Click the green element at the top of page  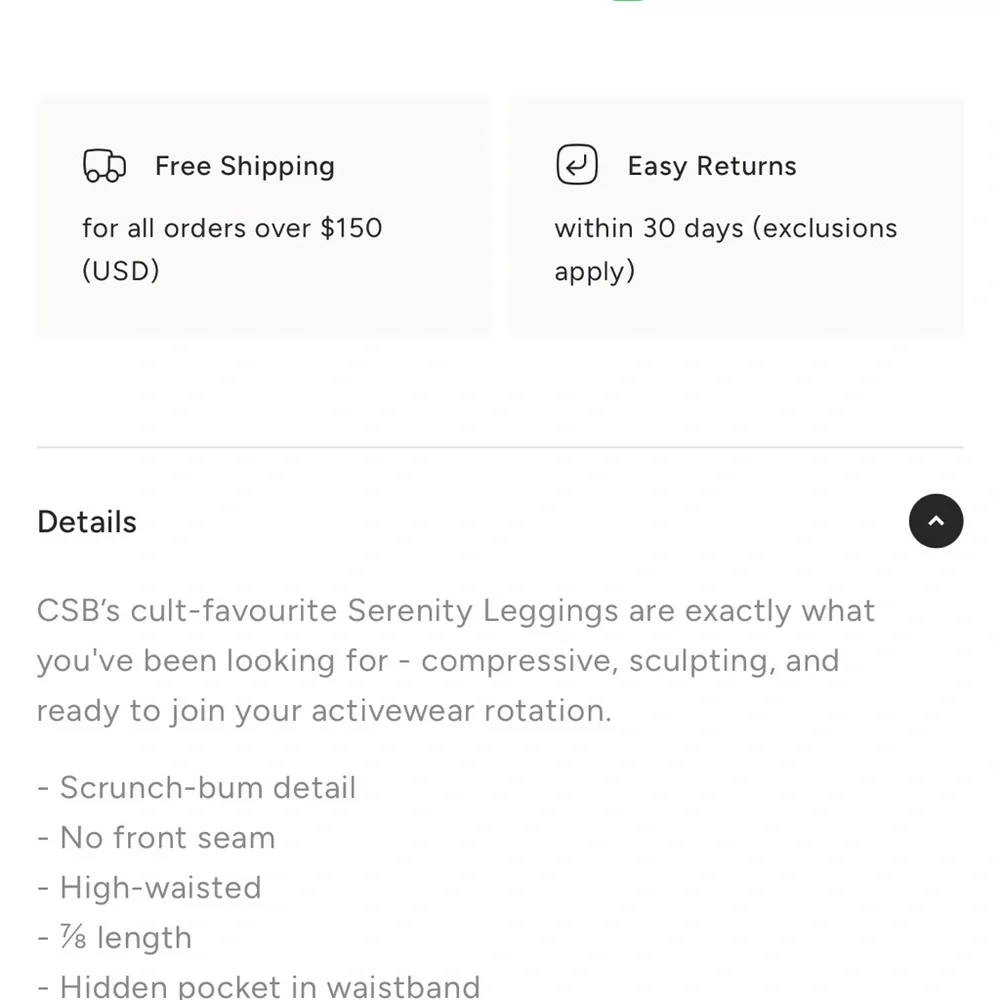tap(628, 2)
